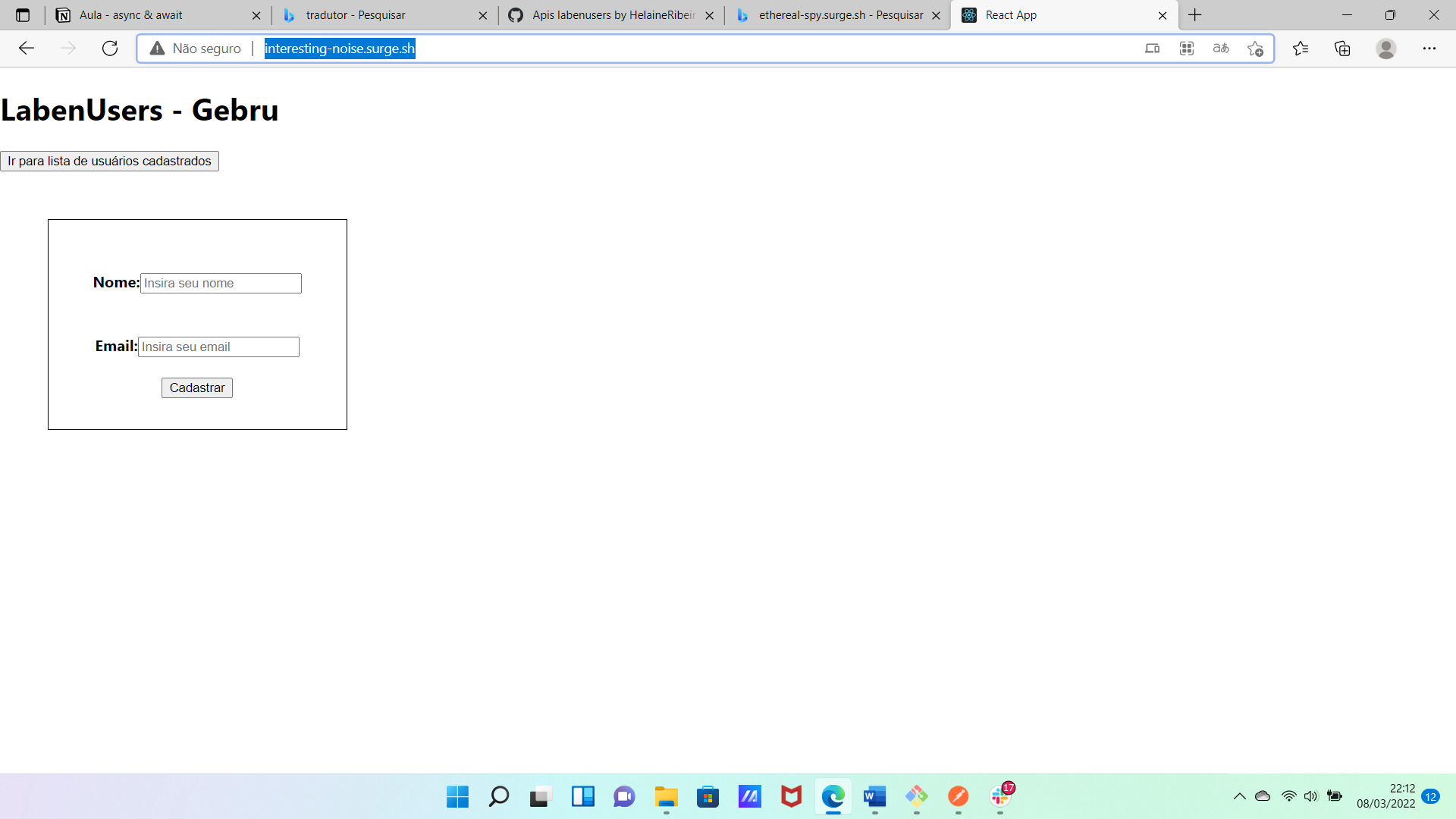Switch to the Apis labenusers GitHub tab
Image resolution: width=1456 pixels, height=819 pixels.
pos(611,15)
